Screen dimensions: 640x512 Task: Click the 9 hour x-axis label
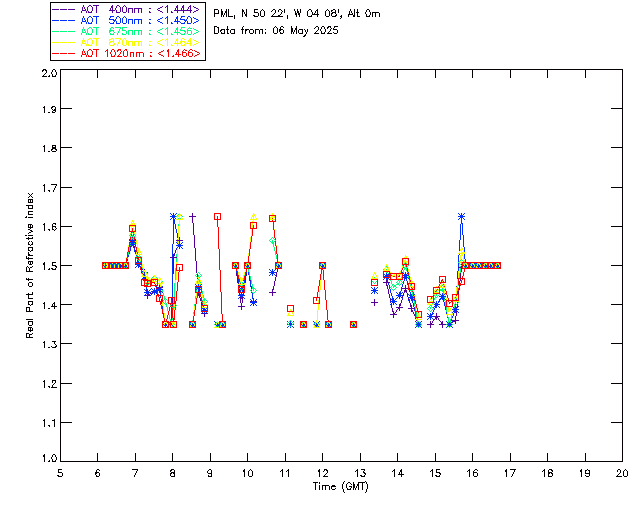210,473
